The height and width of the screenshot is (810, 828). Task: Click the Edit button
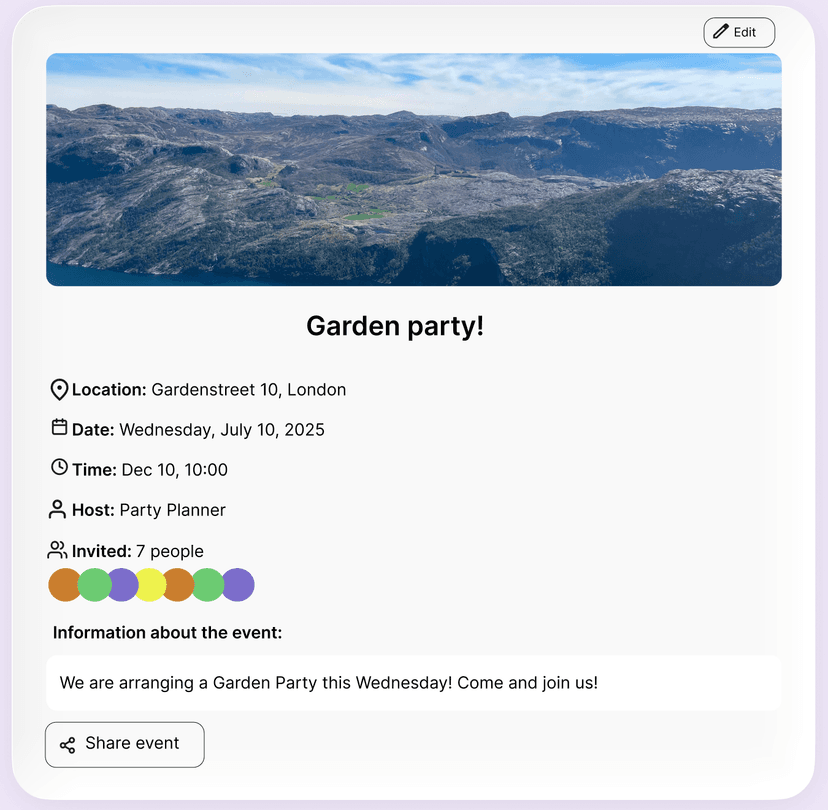tap(739, 32)
